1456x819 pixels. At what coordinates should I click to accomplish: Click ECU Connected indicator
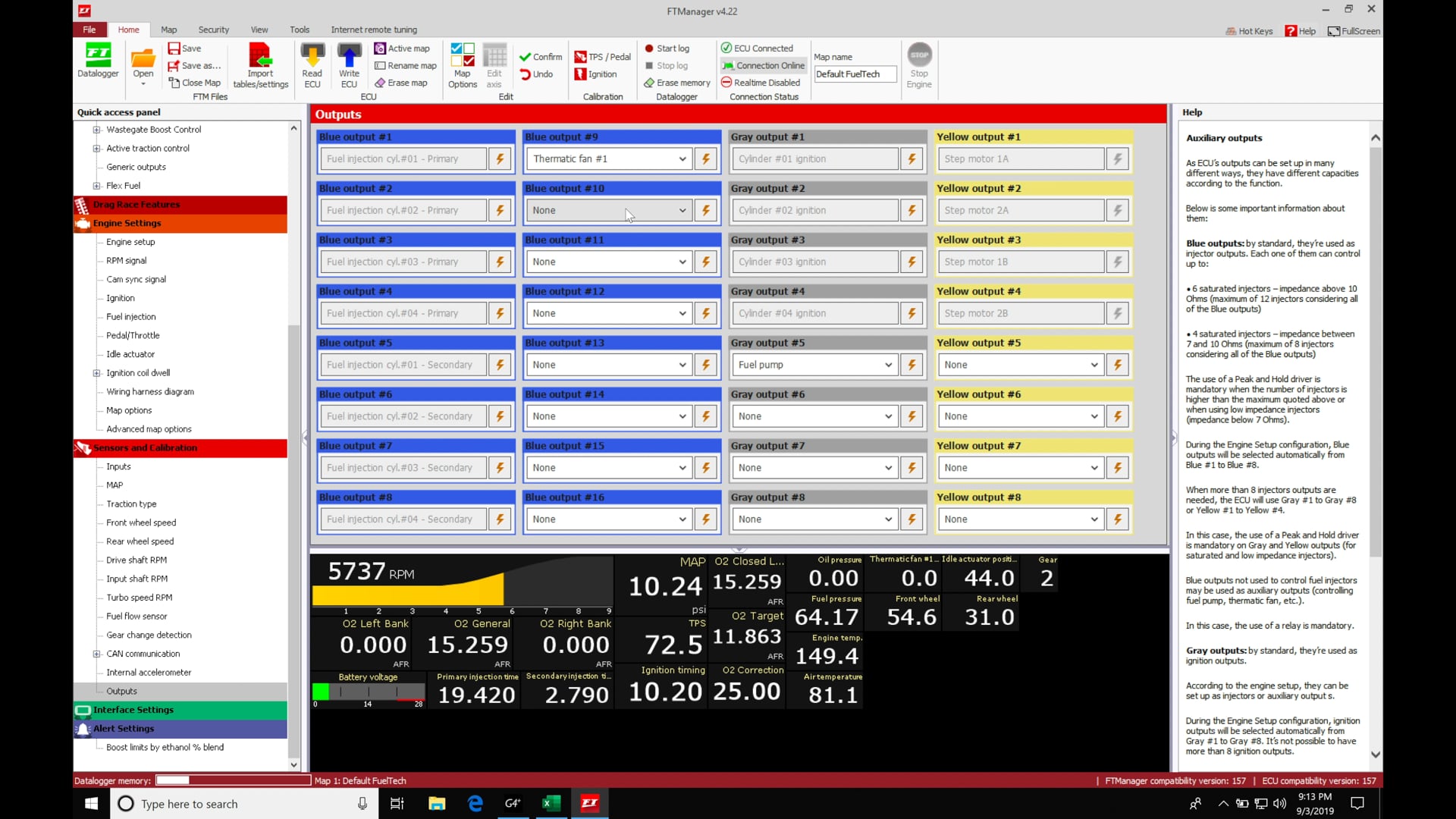point(757,49)
